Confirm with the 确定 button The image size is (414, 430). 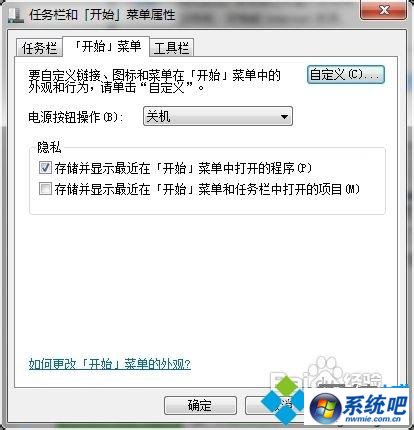(200, 405)
